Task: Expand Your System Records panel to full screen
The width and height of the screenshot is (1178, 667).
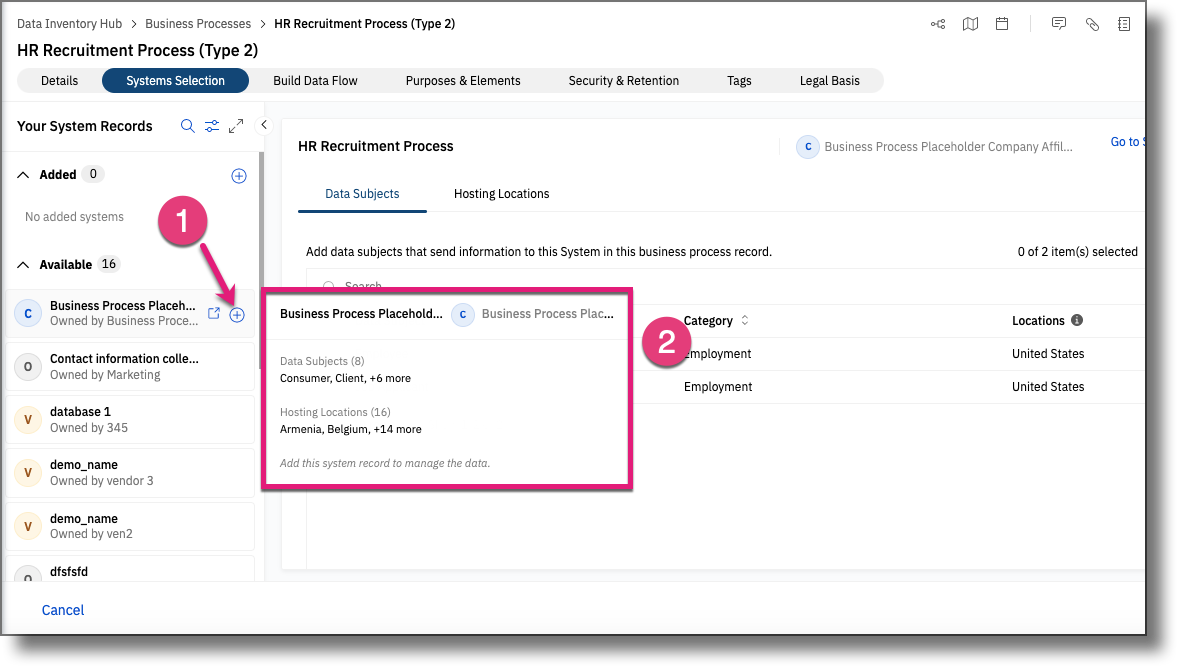Action: click(x=236, y=126)
